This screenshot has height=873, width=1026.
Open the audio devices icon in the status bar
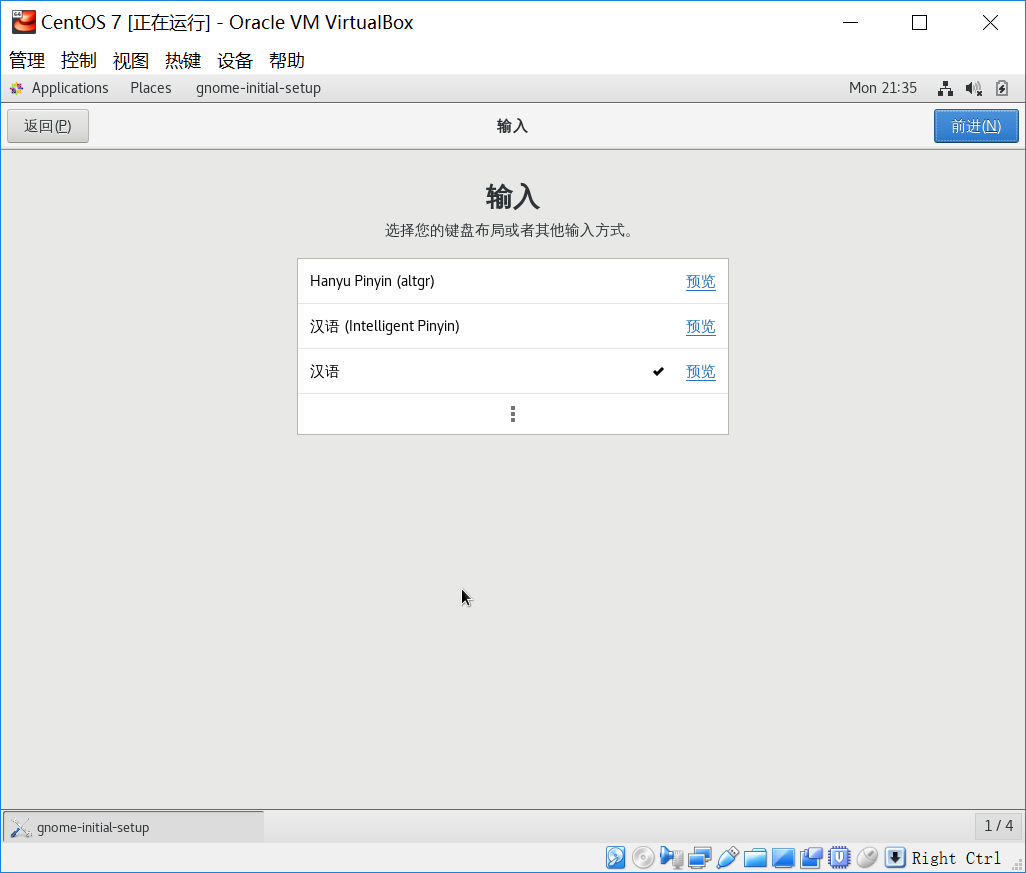pos(671,857)
